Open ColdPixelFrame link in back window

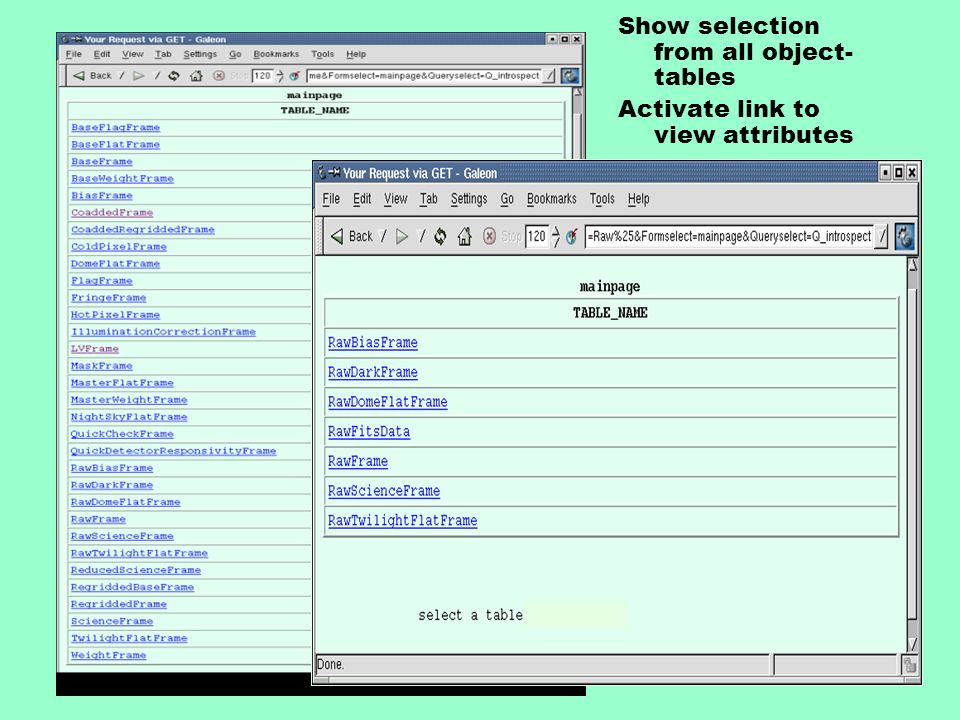[119, 247]
